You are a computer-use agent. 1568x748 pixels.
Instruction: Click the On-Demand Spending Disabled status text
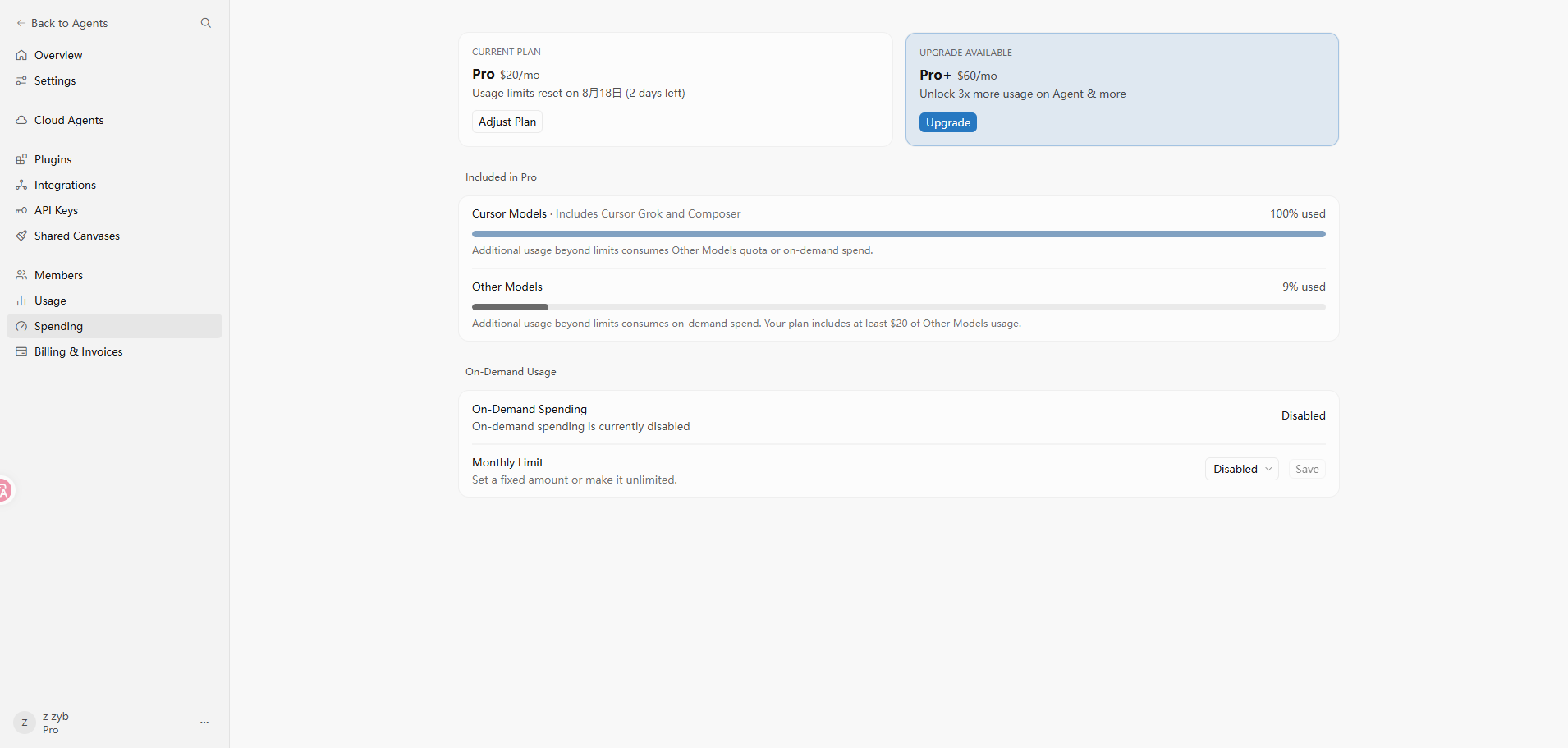[1304, 415]
